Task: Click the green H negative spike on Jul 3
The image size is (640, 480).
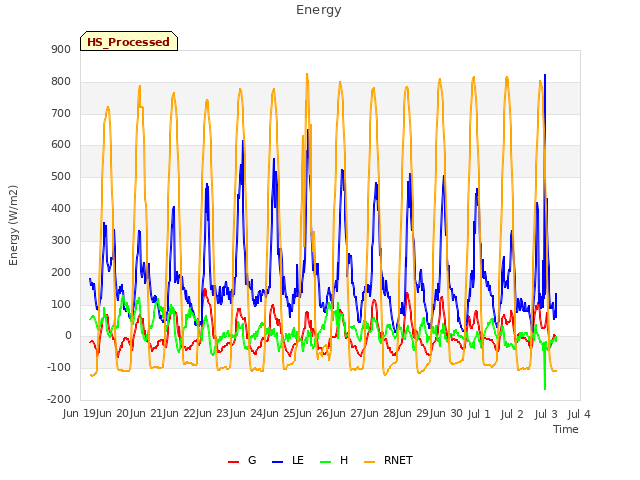Action: coord(545,389)
